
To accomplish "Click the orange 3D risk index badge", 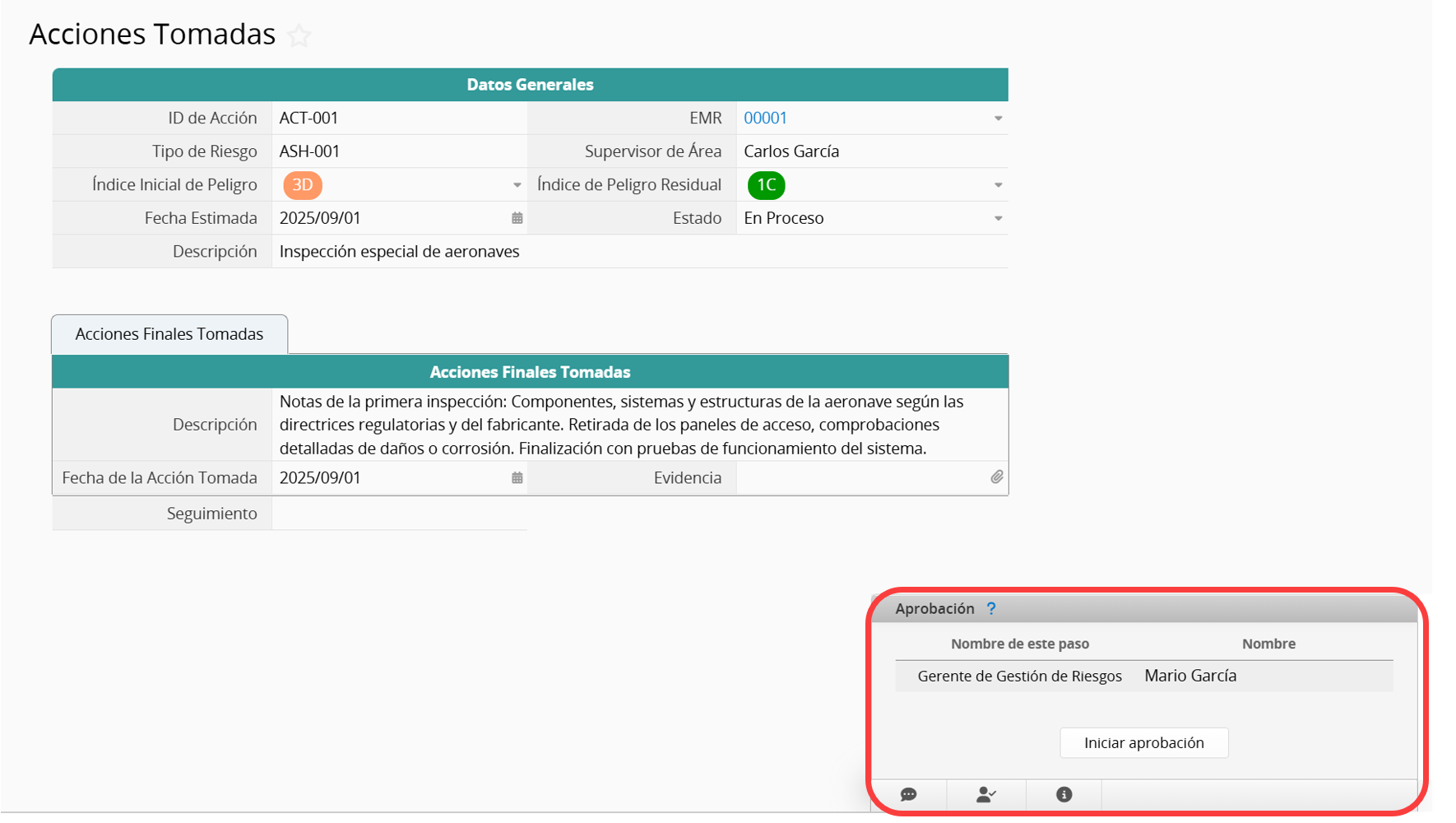I will [x=302, y=185].
